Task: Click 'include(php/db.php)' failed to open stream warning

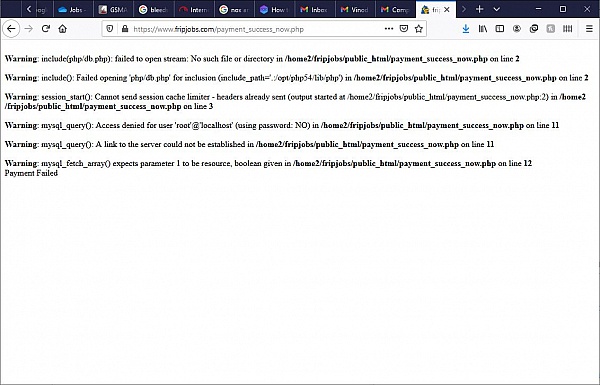Action: [x=262, y=59]
